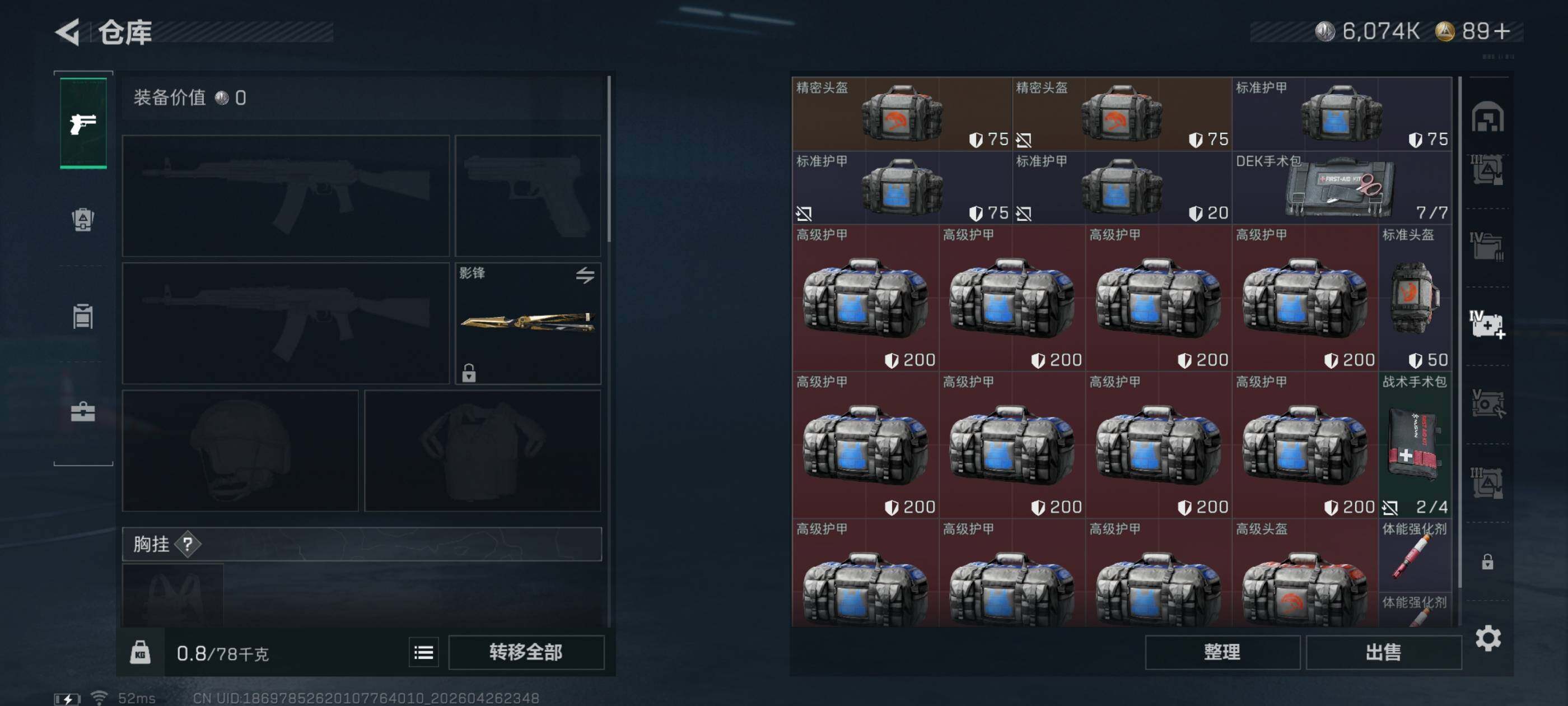
Task: Click the 转移全部 button
Action: click(x=526, y=652)
